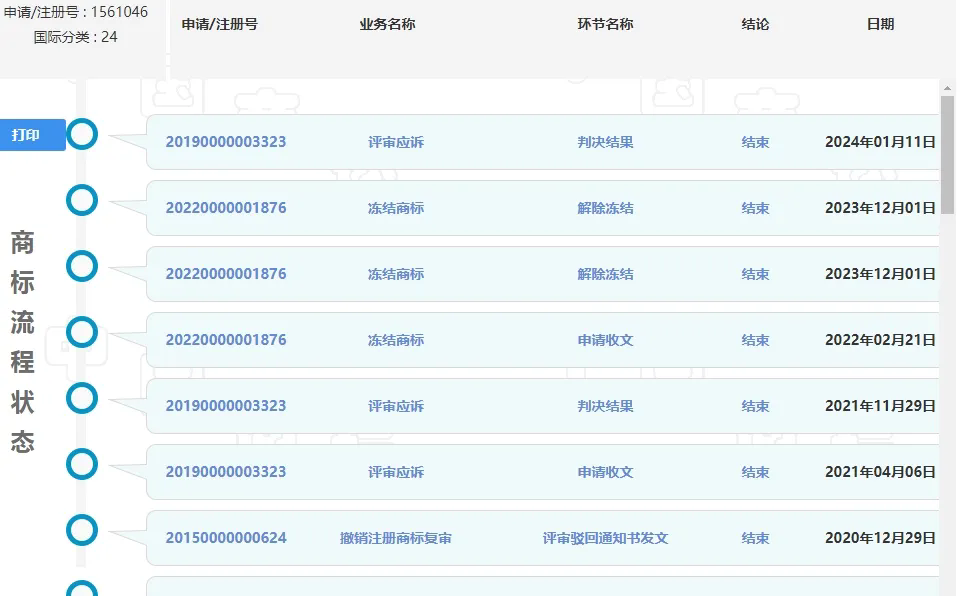967x596 pixels.
Task: Click 申请收文 in the 2021年04月06日 row
Action: (605, 472)
